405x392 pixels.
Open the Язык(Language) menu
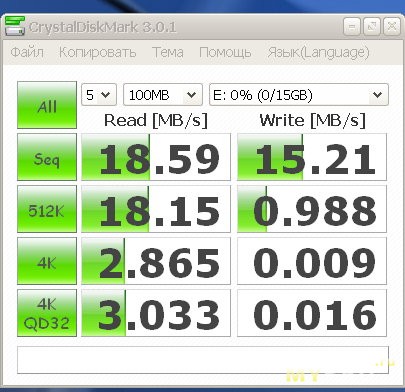319,53
